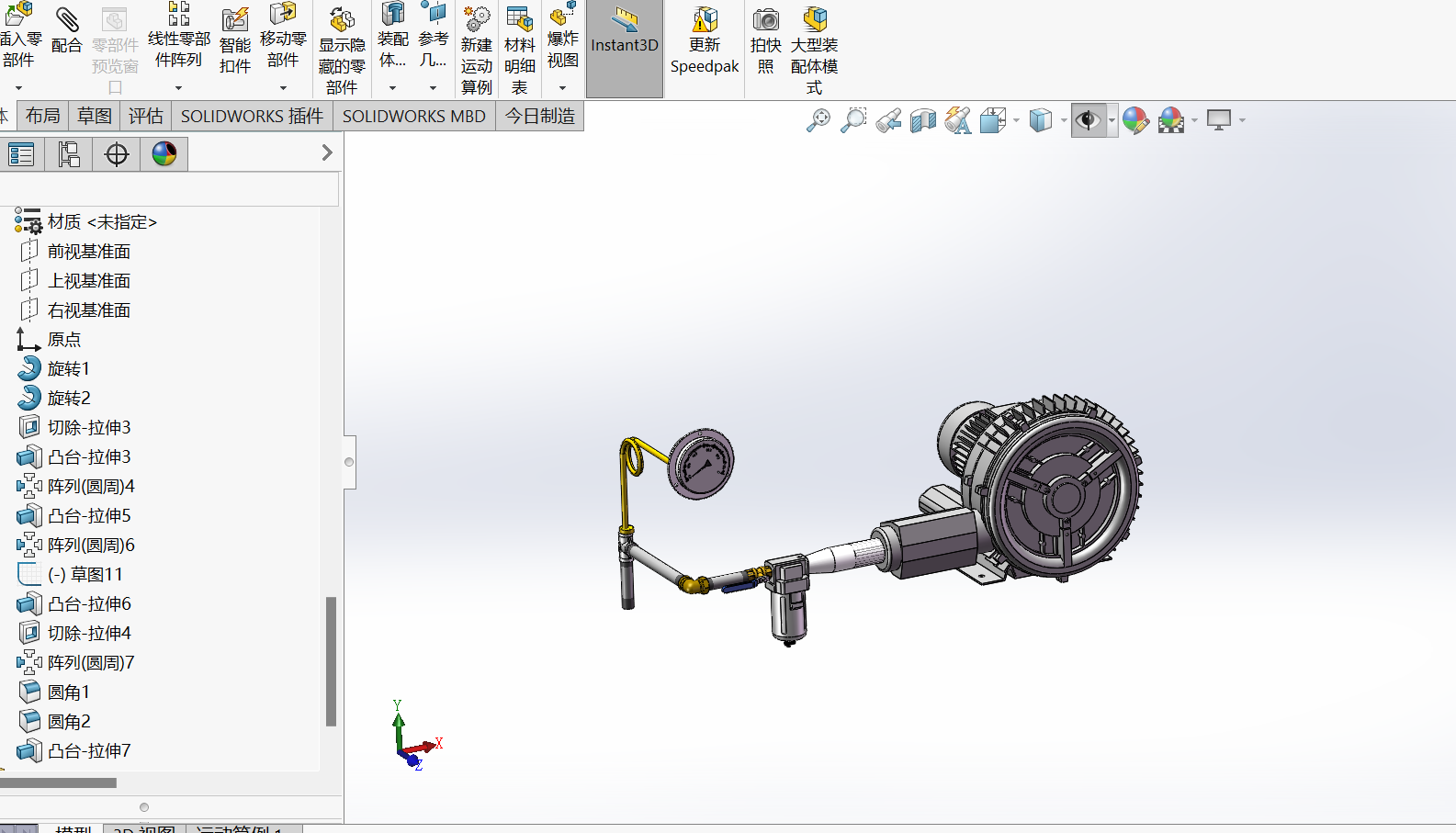Click the feature tree vertical scrollbar

coord(331,661)
